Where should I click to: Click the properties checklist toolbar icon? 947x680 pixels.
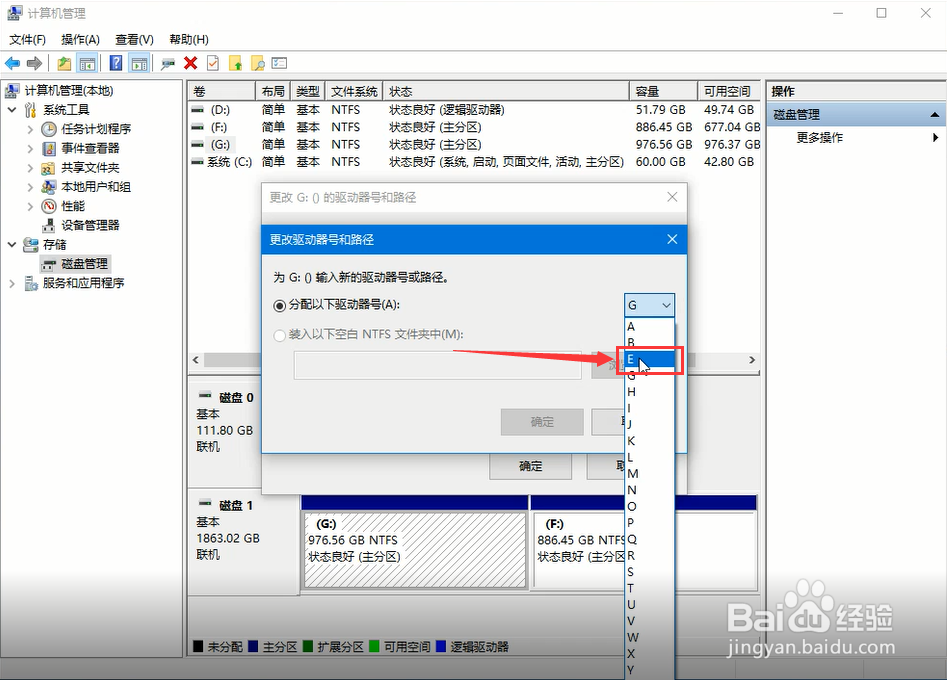coord(279,62)
